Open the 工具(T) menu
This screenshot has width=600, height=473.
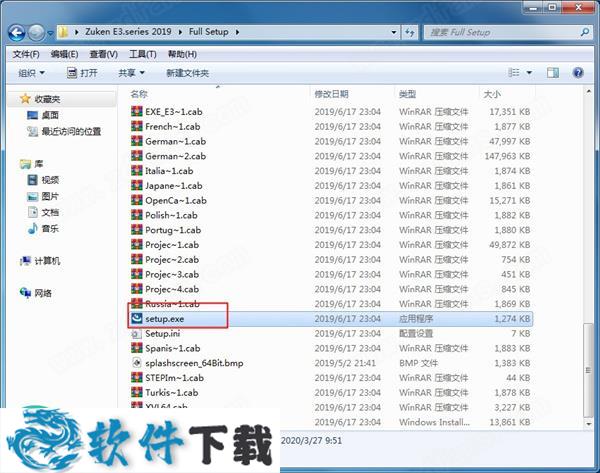click(x=143, y=54)
